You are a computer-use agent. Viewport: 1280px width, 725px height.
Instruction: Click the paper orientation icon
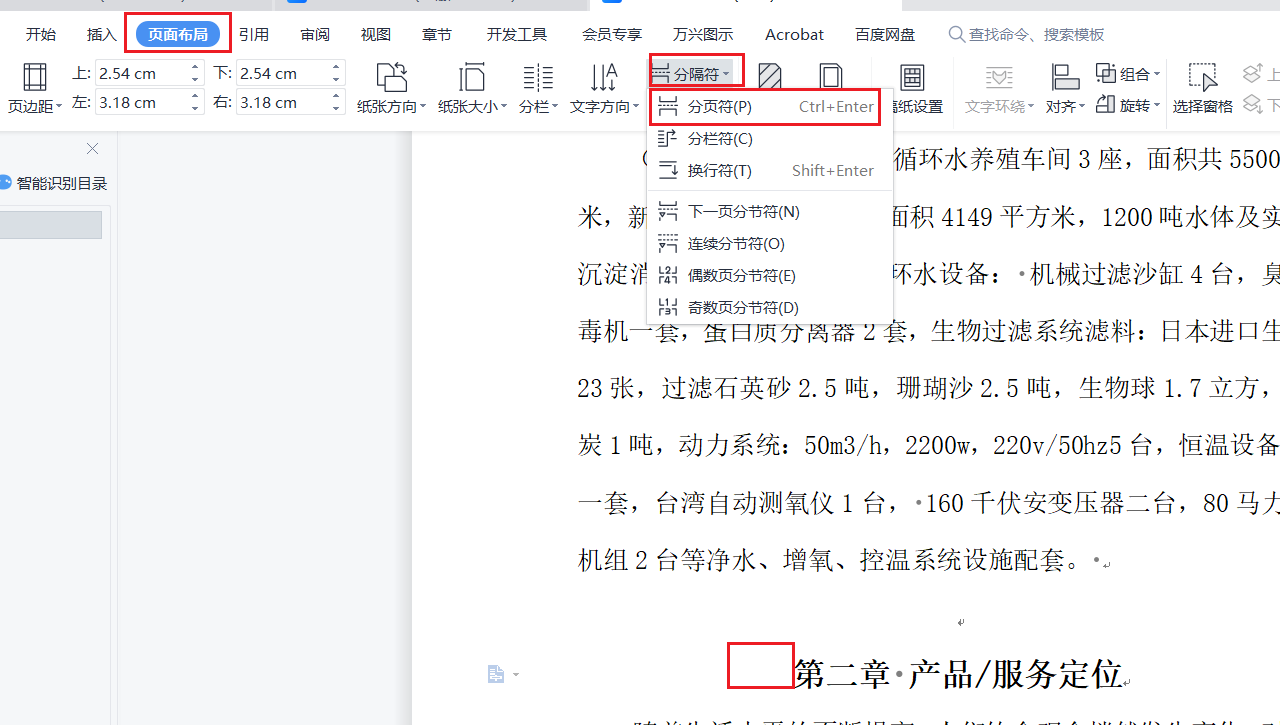pyautogui.click(x=391, y=78)
